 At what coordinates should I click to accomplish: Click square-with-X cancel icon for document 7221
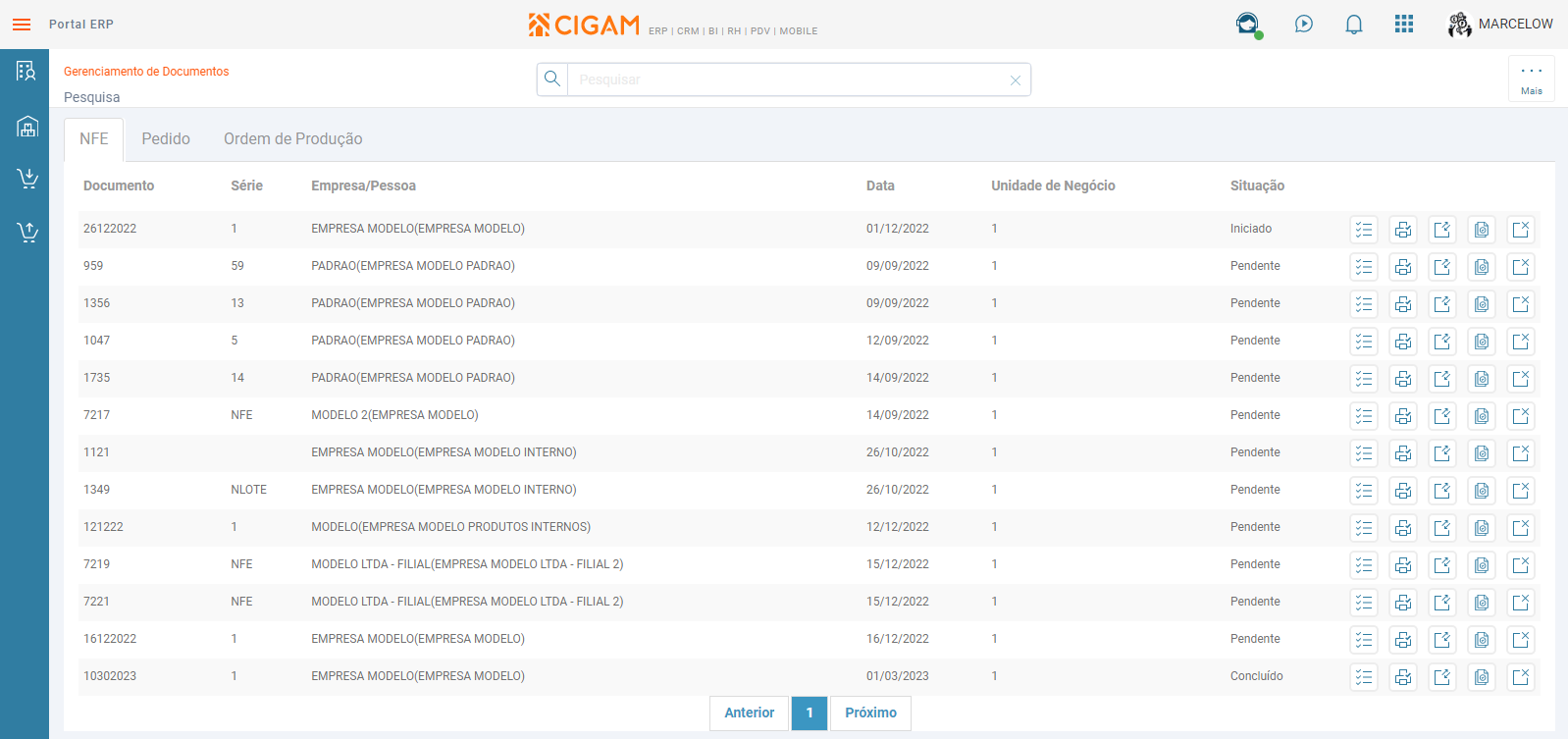tap(1521, 603)
